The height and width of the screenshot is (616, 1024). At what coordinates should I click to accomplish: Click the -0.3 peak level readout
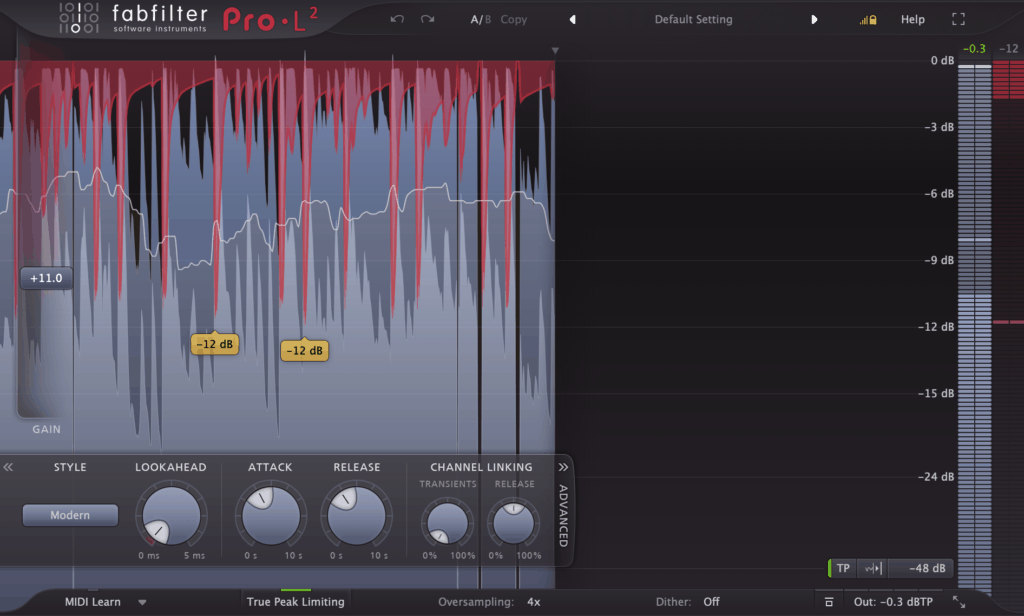pos(974,49)
